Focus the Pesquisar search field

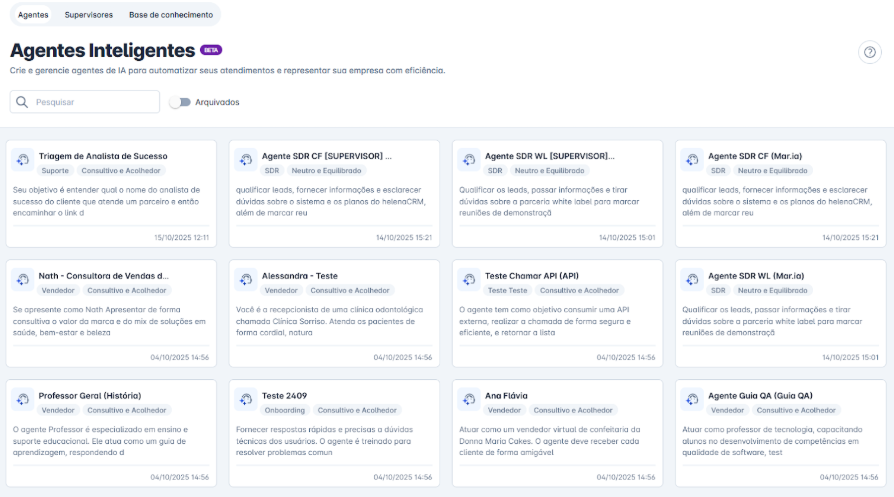tap(84, 102)
